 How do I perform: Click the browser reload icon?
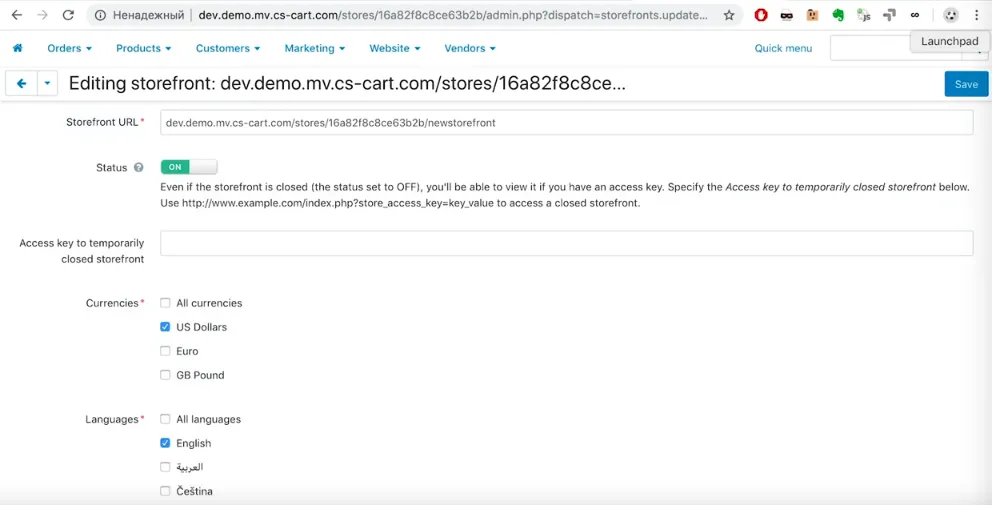pos(68,15)
